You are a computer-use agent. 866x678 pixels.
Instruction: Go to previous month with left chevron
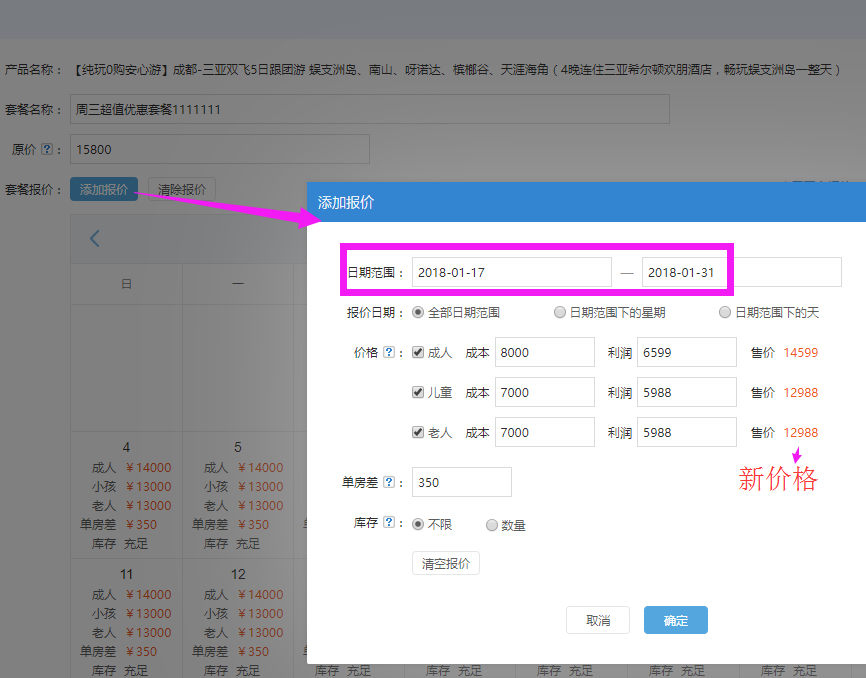pyautogui.click(x=95, y=238)
